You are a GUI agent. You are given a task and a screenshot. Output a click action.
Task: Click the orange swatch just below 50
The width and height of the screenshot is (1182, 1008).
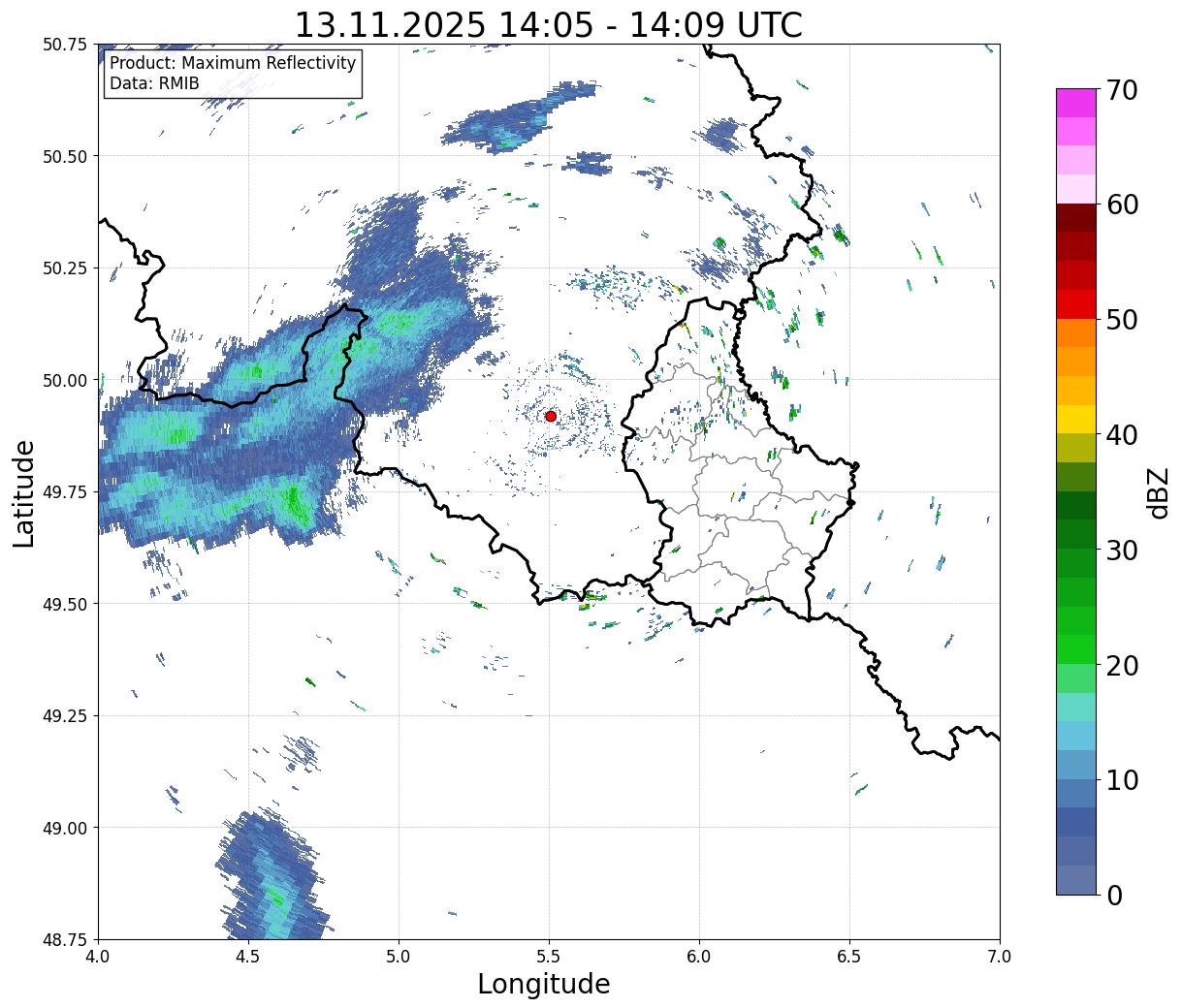click(1076, 333)
